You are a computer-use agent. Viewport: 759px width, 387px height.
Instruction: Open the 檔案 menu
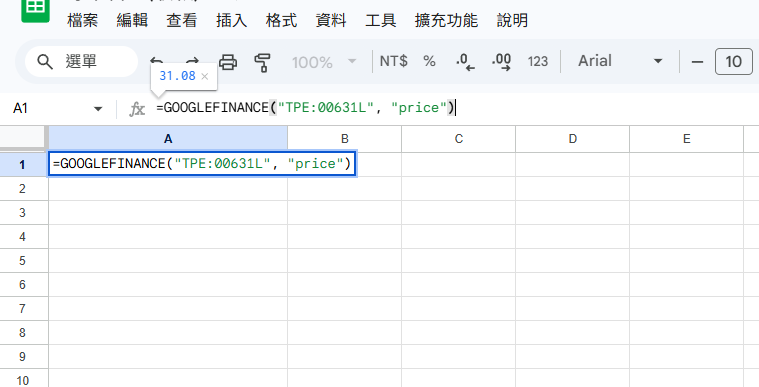click(82, 20)
